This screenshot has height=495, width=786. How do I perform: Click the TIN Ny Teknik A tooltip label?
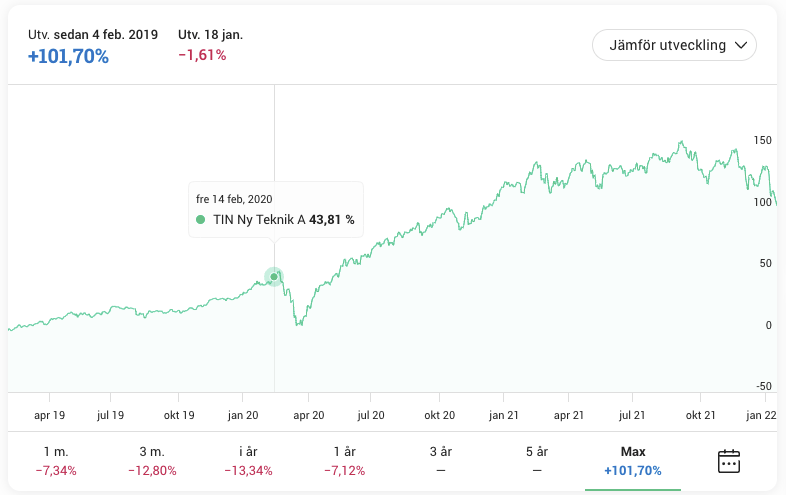pyautogui.click(x=260, y=219)
